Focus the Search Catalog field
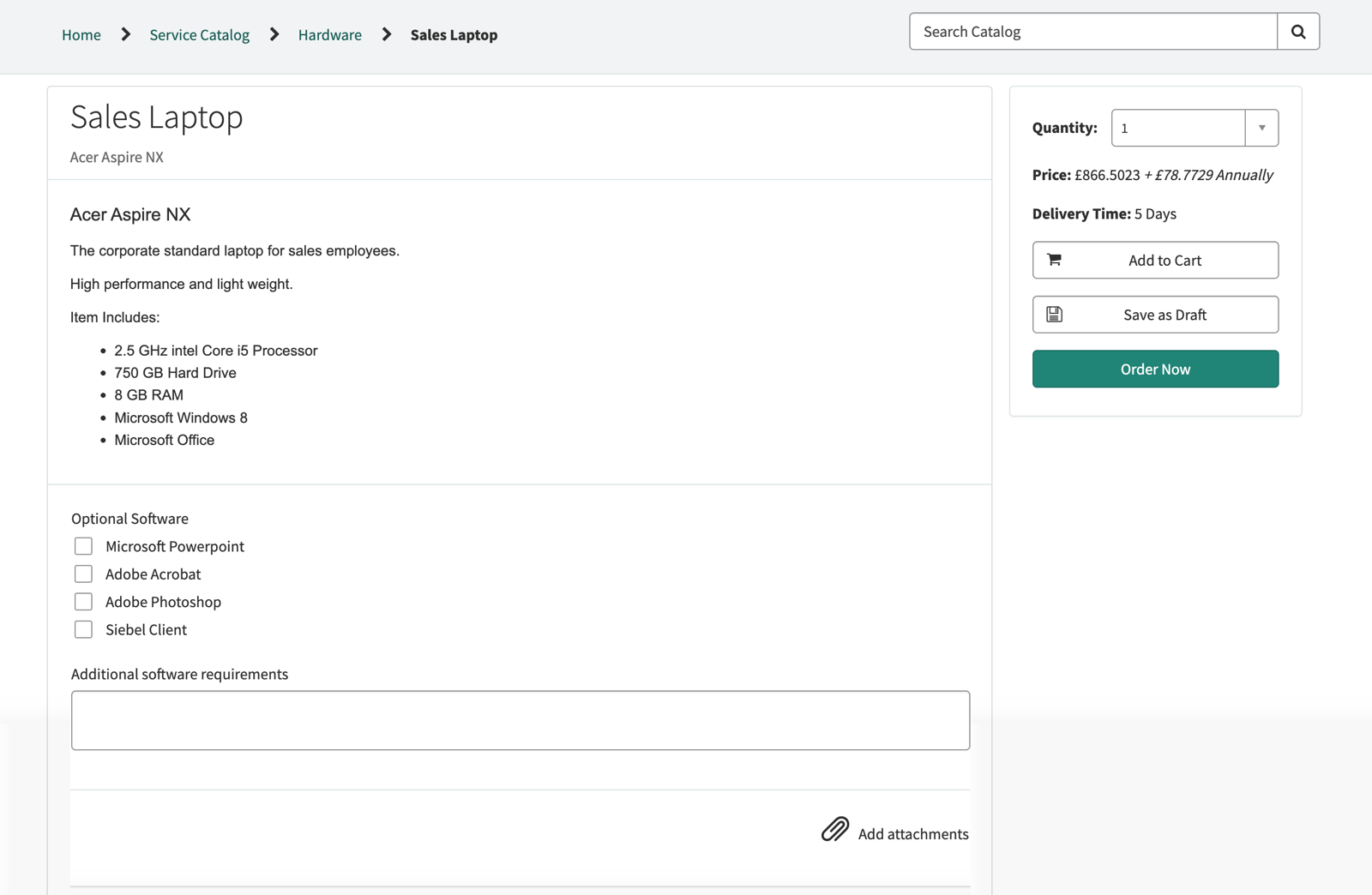Viewport: 1372px width, 895px height. (x=1093, y=32)
